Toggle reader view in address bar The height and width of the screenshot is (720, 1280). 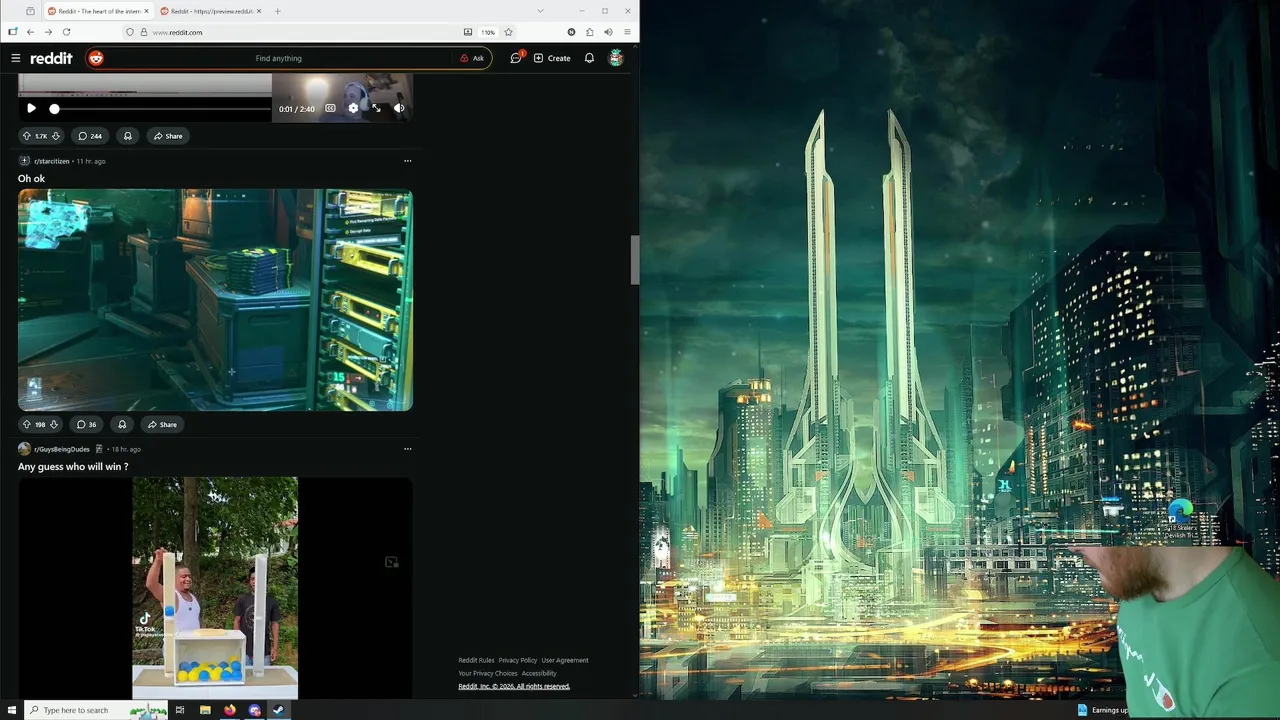pos(467,32)
